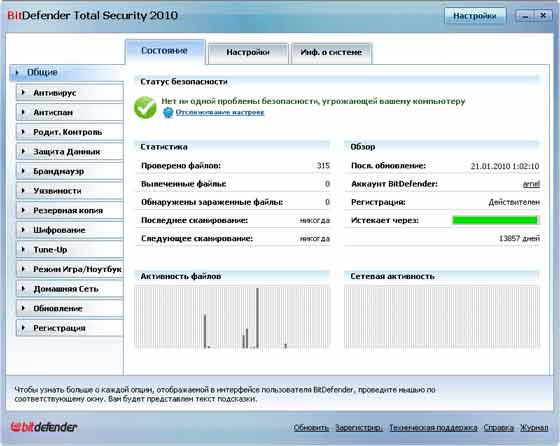This screenshot has width=560, height=446.
Task: Open Техническая поддержка link
Action: click(x=433, y=427)
